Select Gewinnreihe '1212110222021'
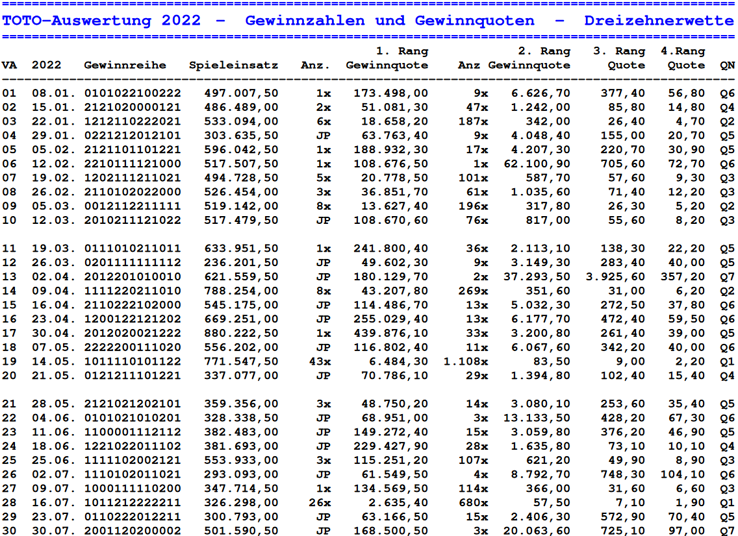The width and height of the screenshot is (738, 536). (132, 121)
